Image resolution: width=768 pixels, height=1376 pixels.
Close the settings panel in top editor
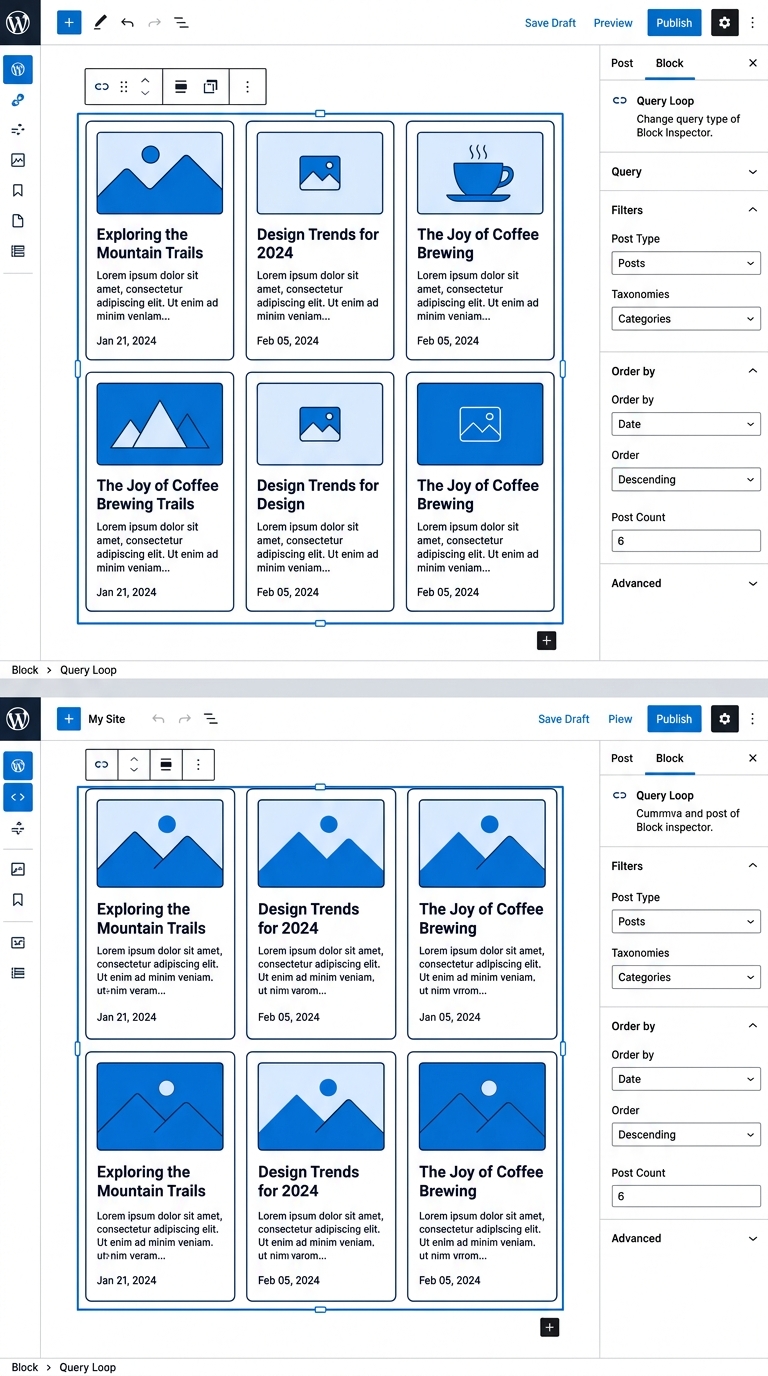pyautogui.click(x=753, y=63)
